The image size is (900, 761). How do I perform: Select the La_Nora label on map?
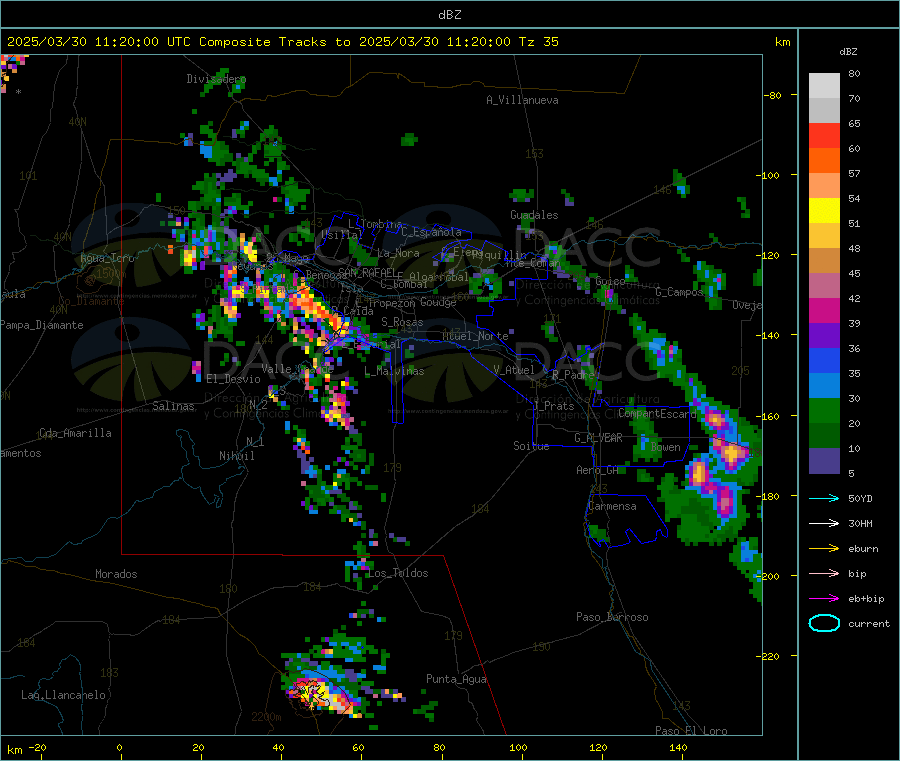tap(398, 253)
